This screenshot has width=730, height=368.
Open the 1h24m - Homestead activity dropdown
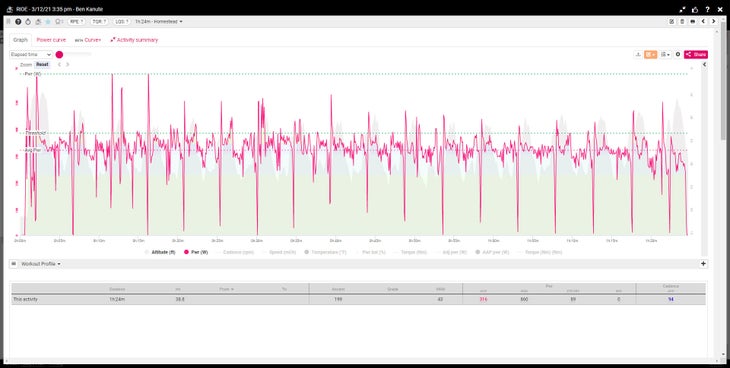159,21
